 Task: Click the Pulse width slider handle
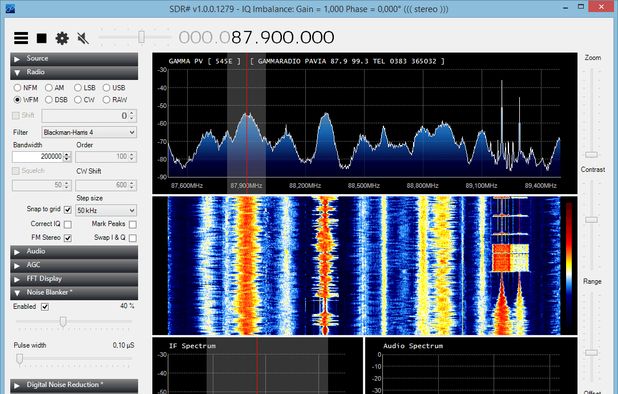(x=19, y=359)
